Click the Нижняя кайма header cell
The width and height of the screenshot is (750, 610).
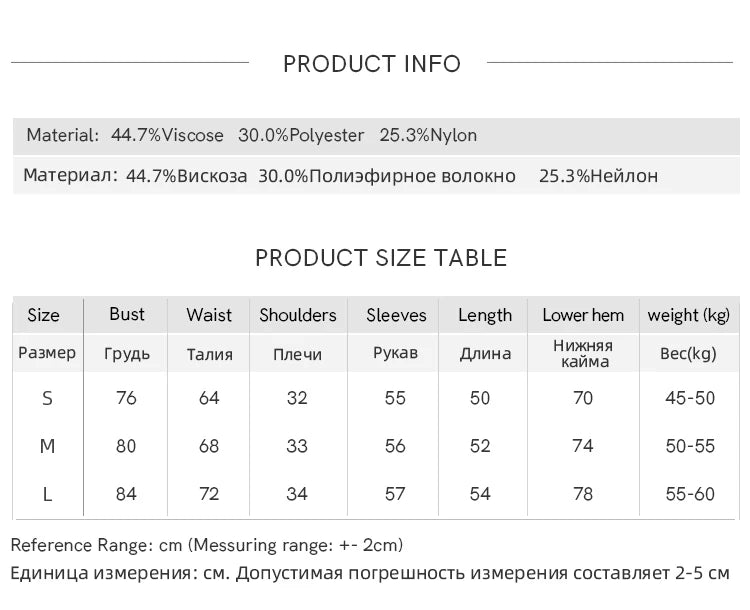tap(584, 353)
